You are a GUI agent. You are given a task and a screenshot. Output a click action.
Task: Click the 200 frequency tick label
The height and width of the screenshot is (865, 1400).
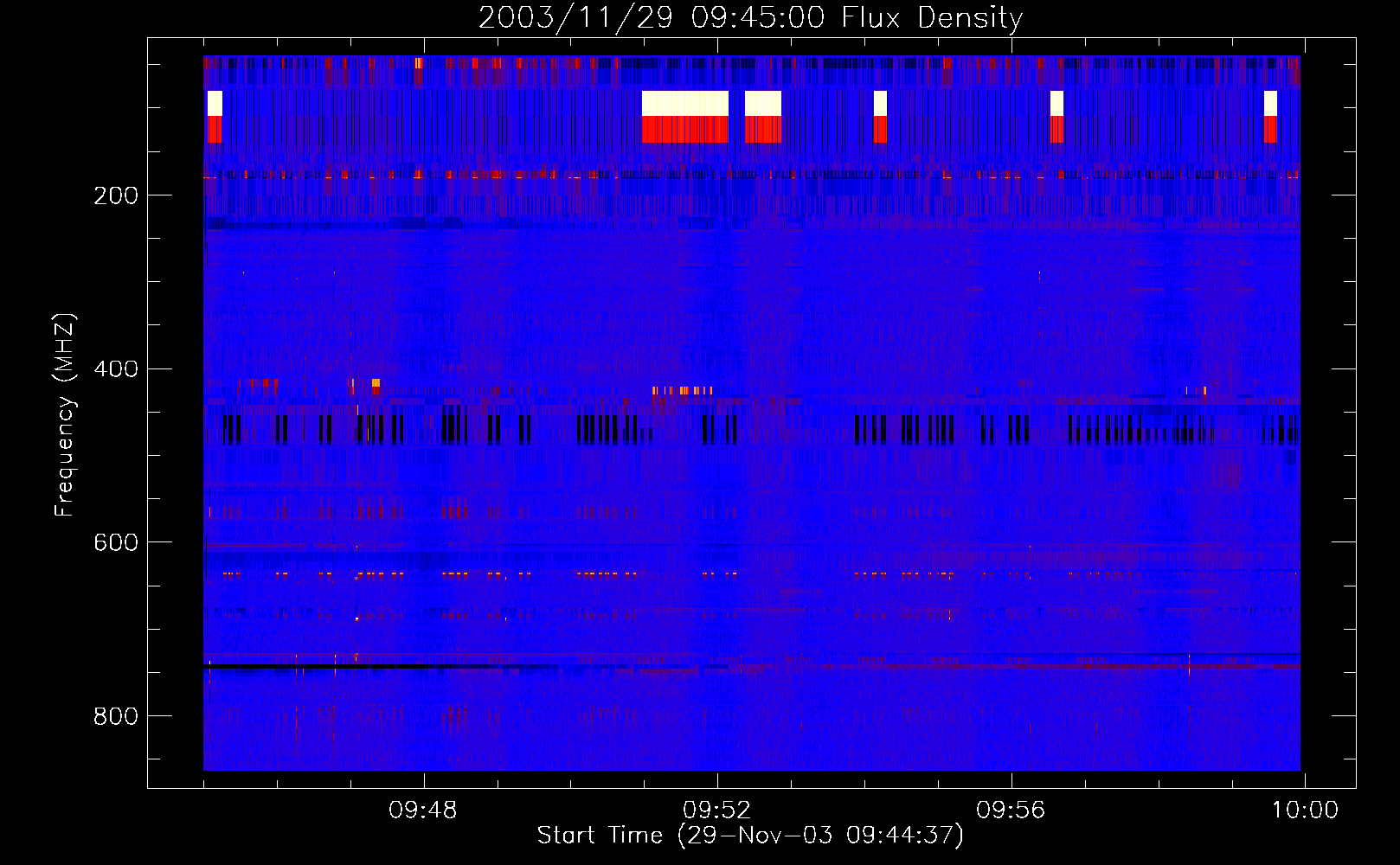(x=116, y=195)
